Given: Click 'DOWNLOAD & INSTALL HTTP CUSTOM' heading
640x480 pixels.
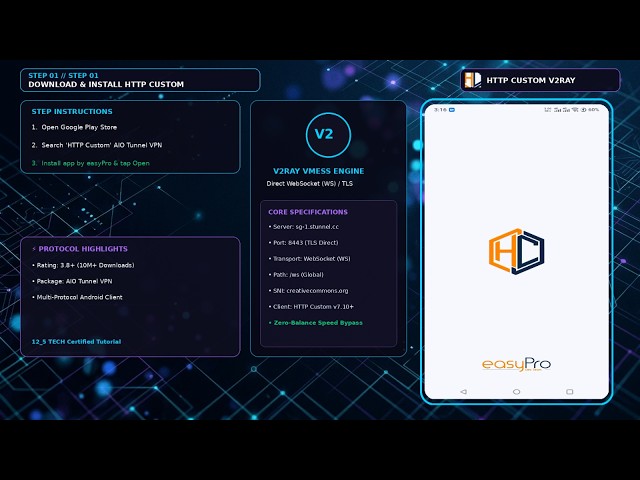Looking at the screenshot, I should 106,84.
